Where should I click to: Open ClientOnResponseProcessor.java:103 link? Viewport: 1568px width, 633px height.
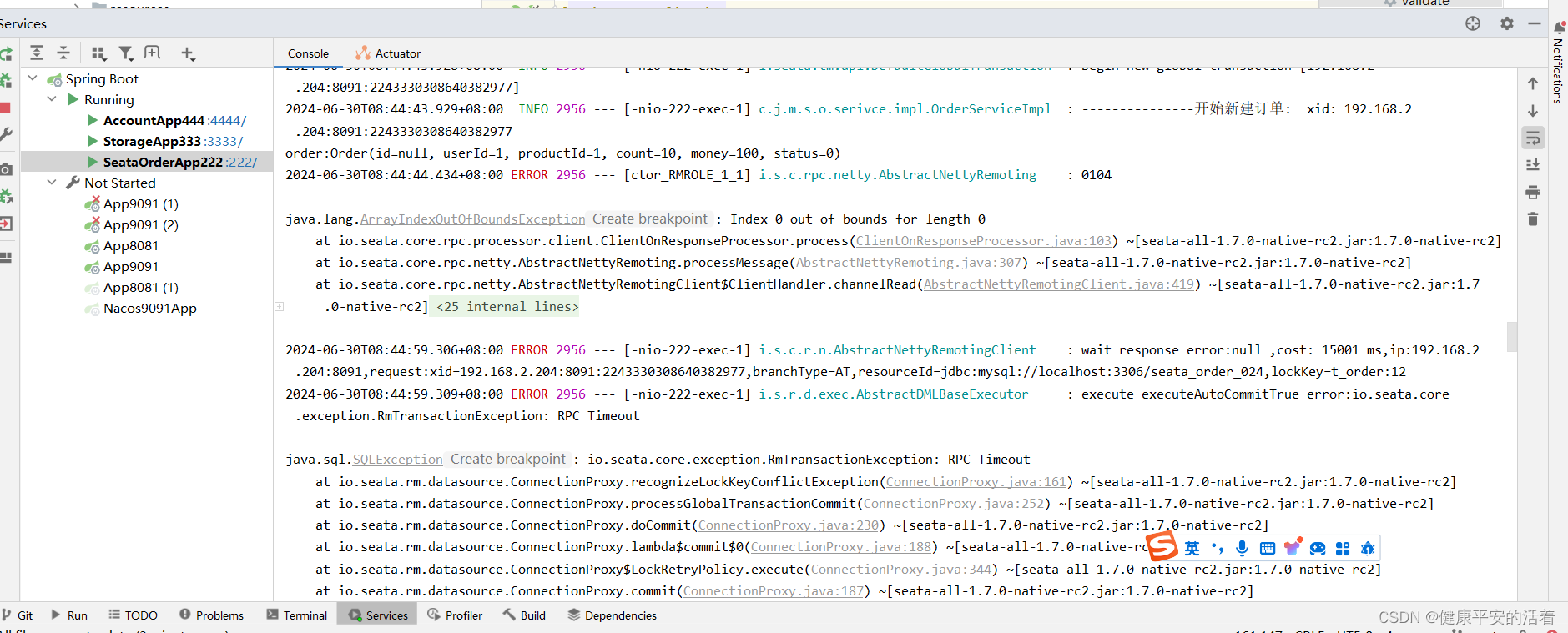click(984, 240)
